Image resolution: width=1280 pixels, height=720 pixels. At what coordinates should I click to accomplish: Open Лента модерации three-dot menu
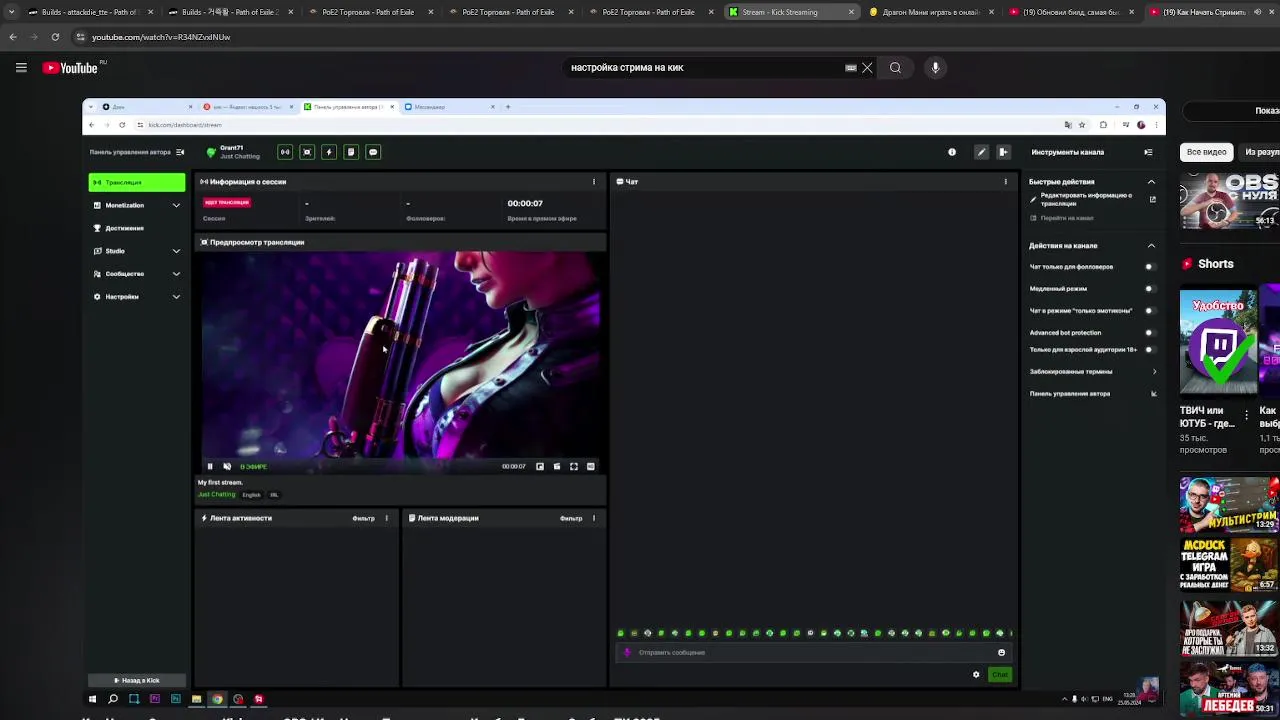point(594,519)
